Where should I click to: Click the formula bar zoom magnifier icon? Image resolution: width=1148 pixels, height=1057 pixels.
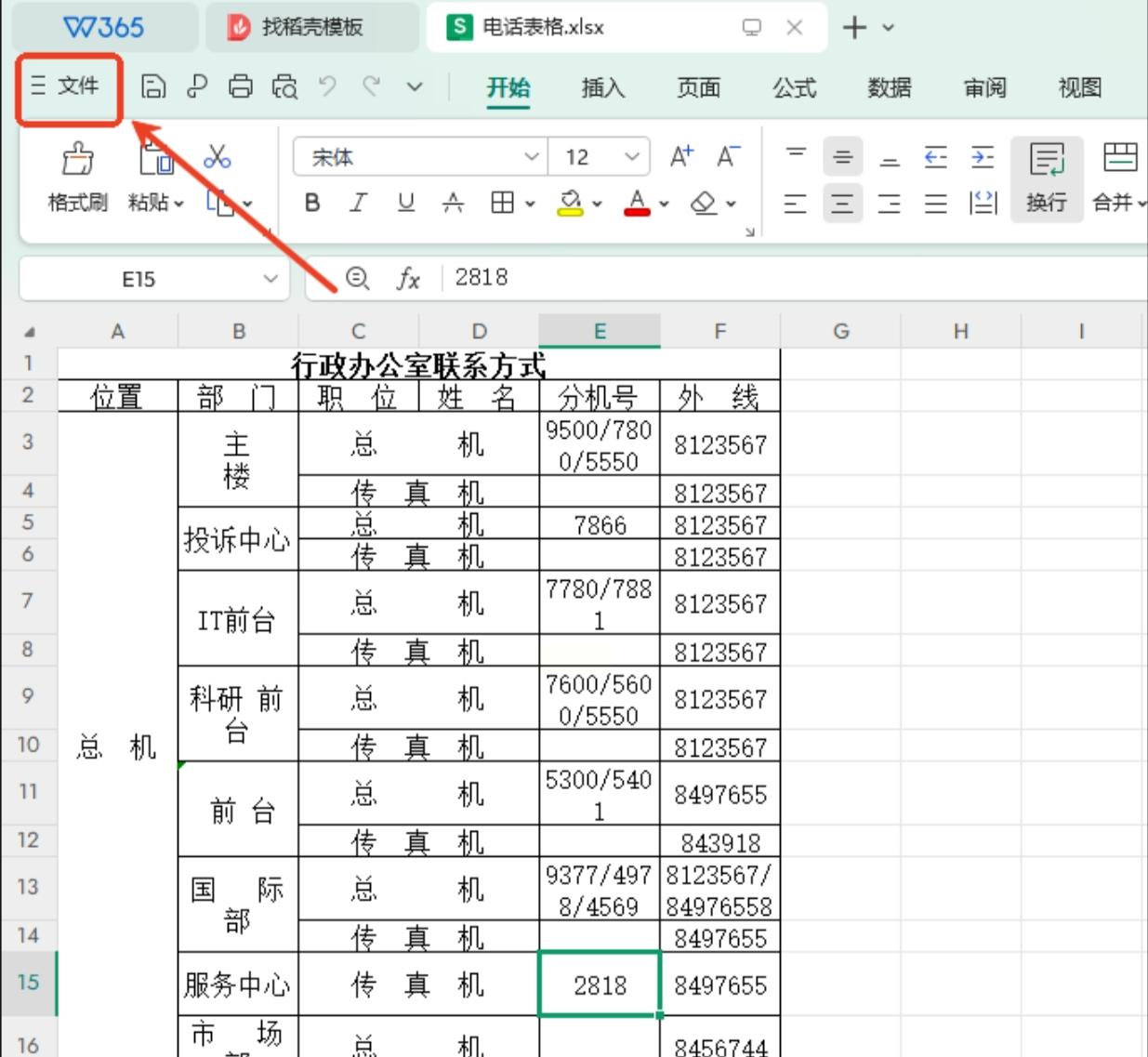[358, 278]
